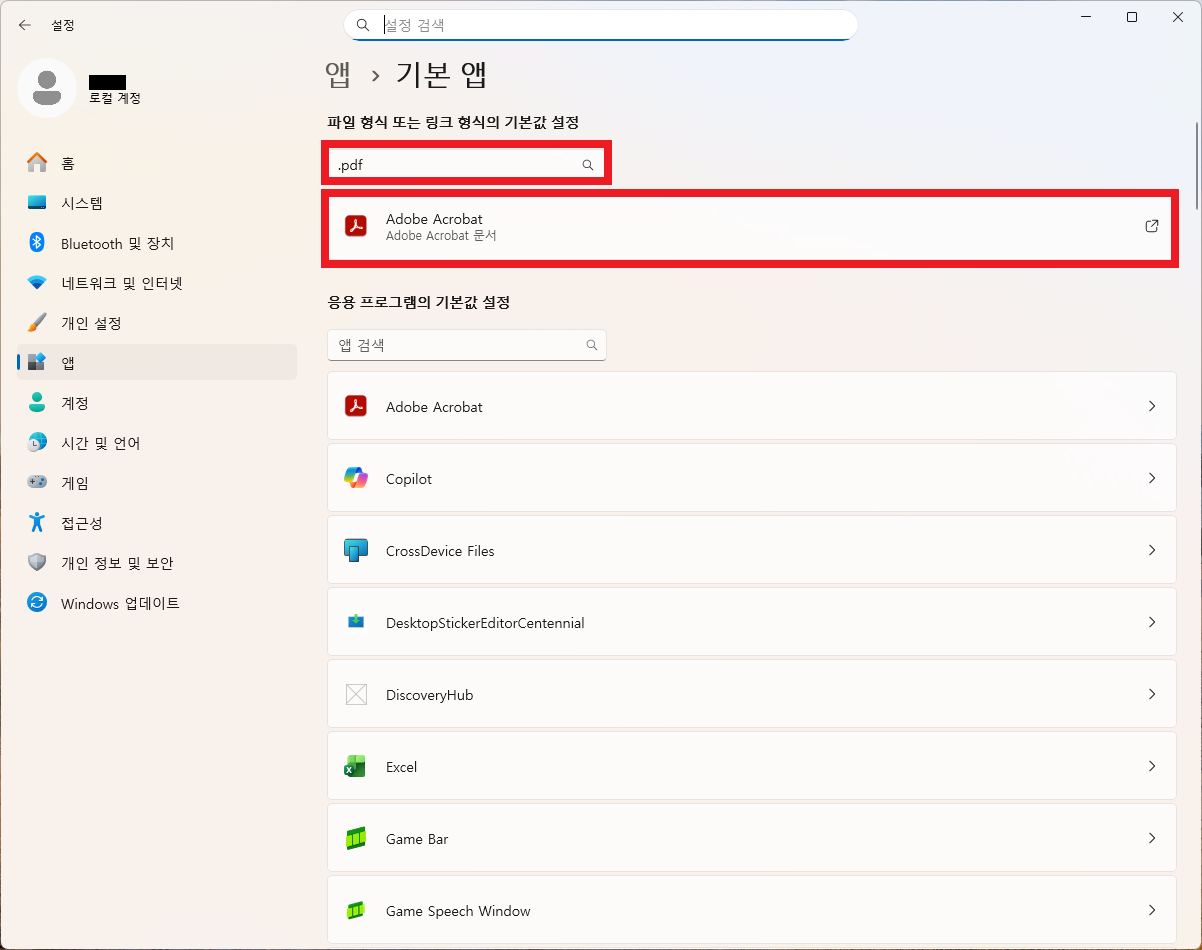Expand the CrossDevice Files chevron

click(1152, 550)
